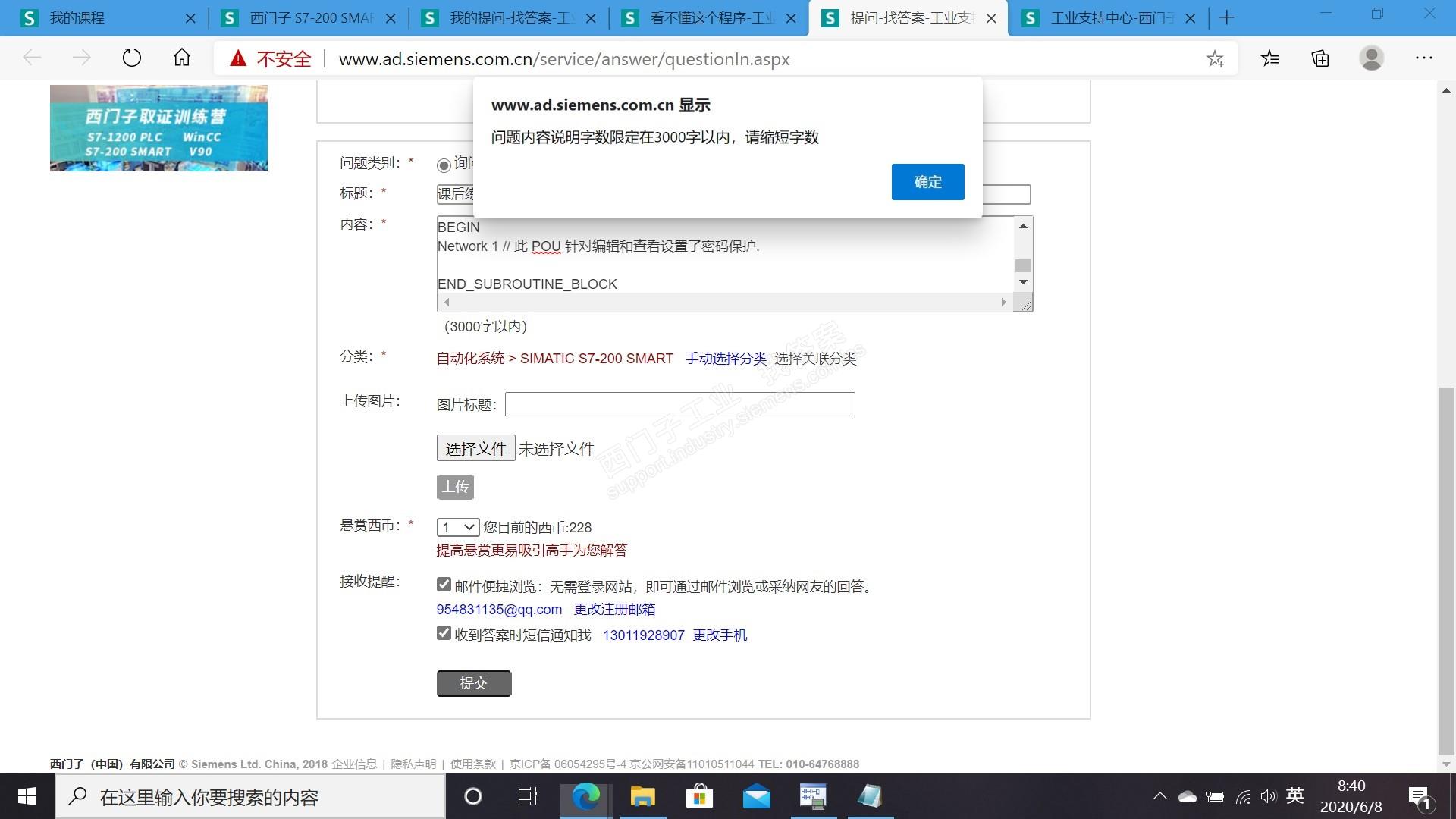This screenshot has width=1456, height=819.
Task: Select the question type radio button
Action: [444, 165]
